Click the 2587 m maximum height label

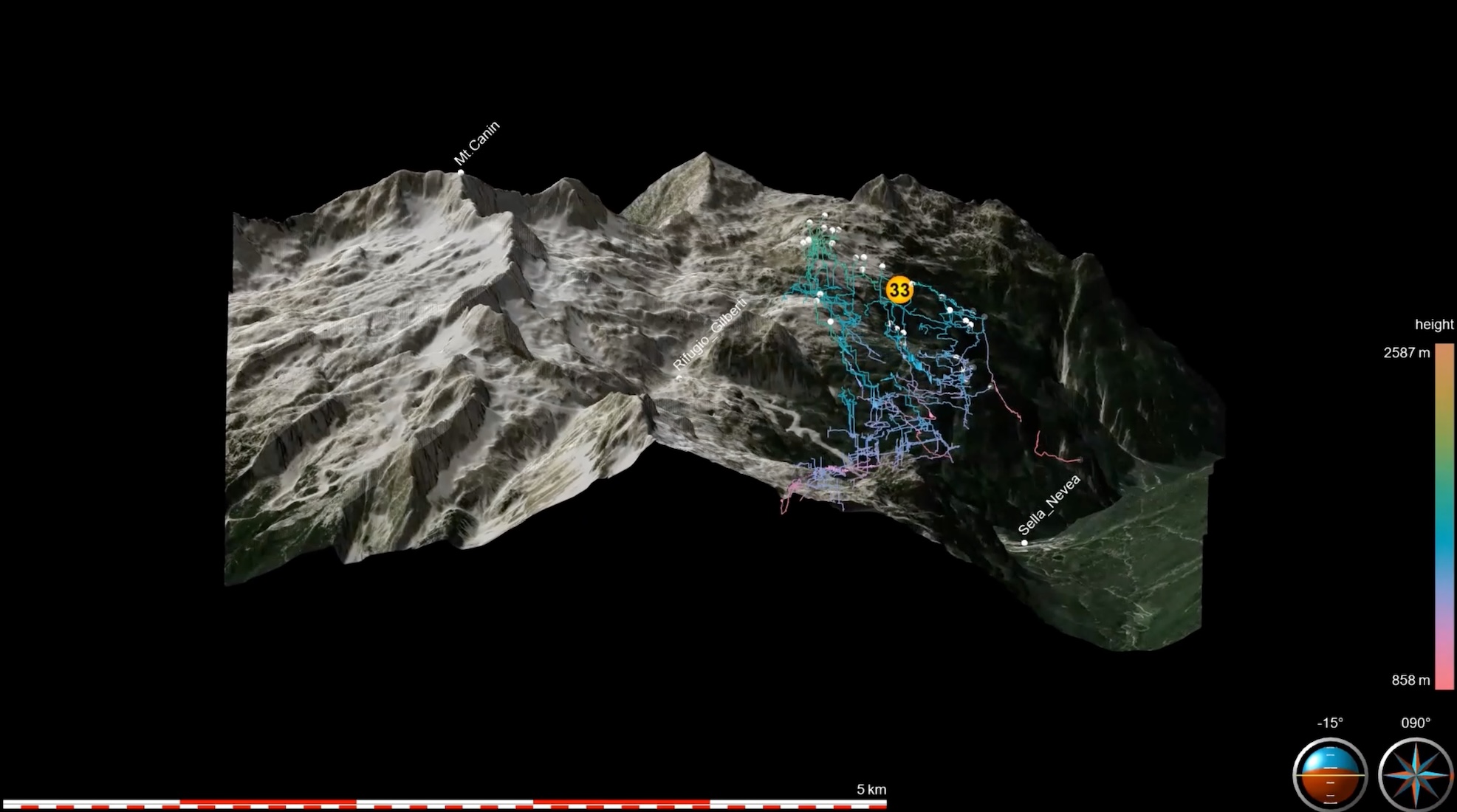(1406, 353)
